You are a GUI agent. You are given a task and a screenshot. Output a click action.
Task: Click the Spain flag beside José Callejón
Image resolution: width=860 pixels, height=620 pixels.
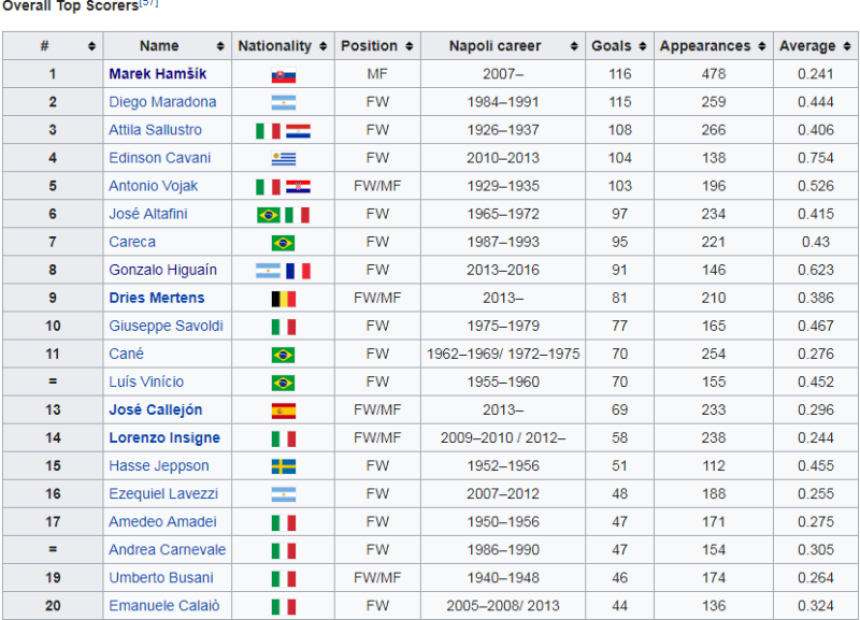(x=283, y=411)
